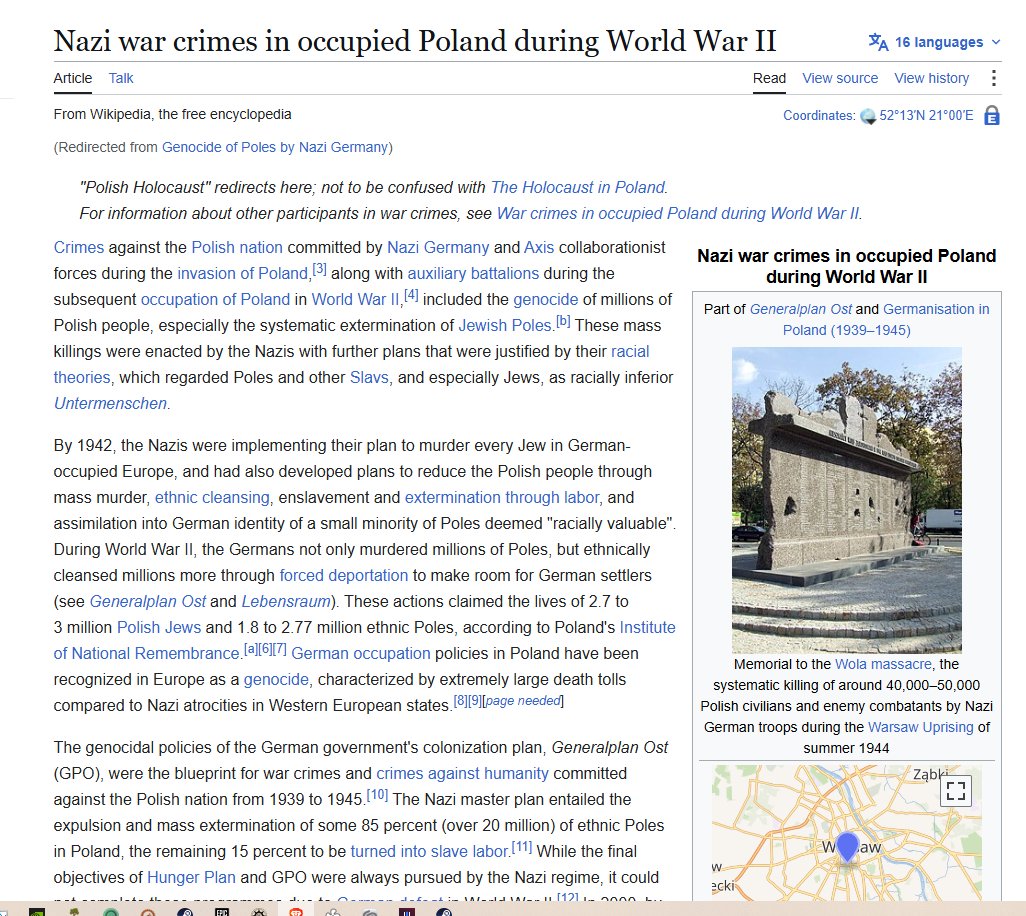This screenshot has width=1026, height=916.
Task: Jump to footnote reference [3]
Action: coord(319,269)
